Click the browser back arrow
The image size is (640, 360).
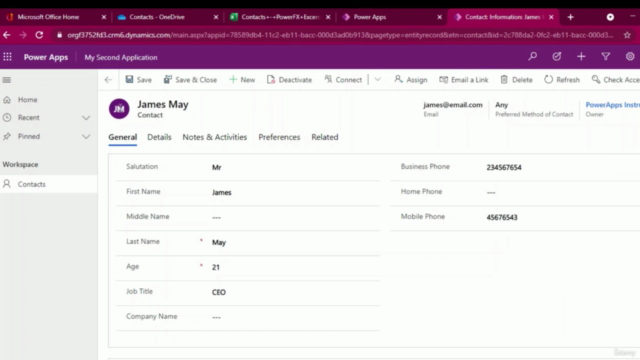tap(7, 35)
